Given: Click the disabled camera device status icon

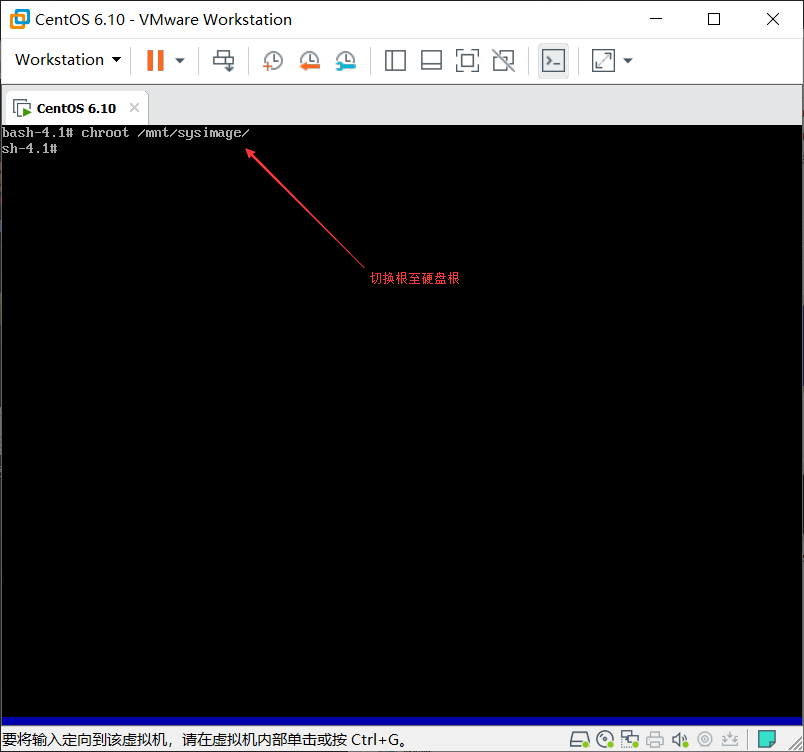Looking at the screenshot, I should tap(705, 739).
